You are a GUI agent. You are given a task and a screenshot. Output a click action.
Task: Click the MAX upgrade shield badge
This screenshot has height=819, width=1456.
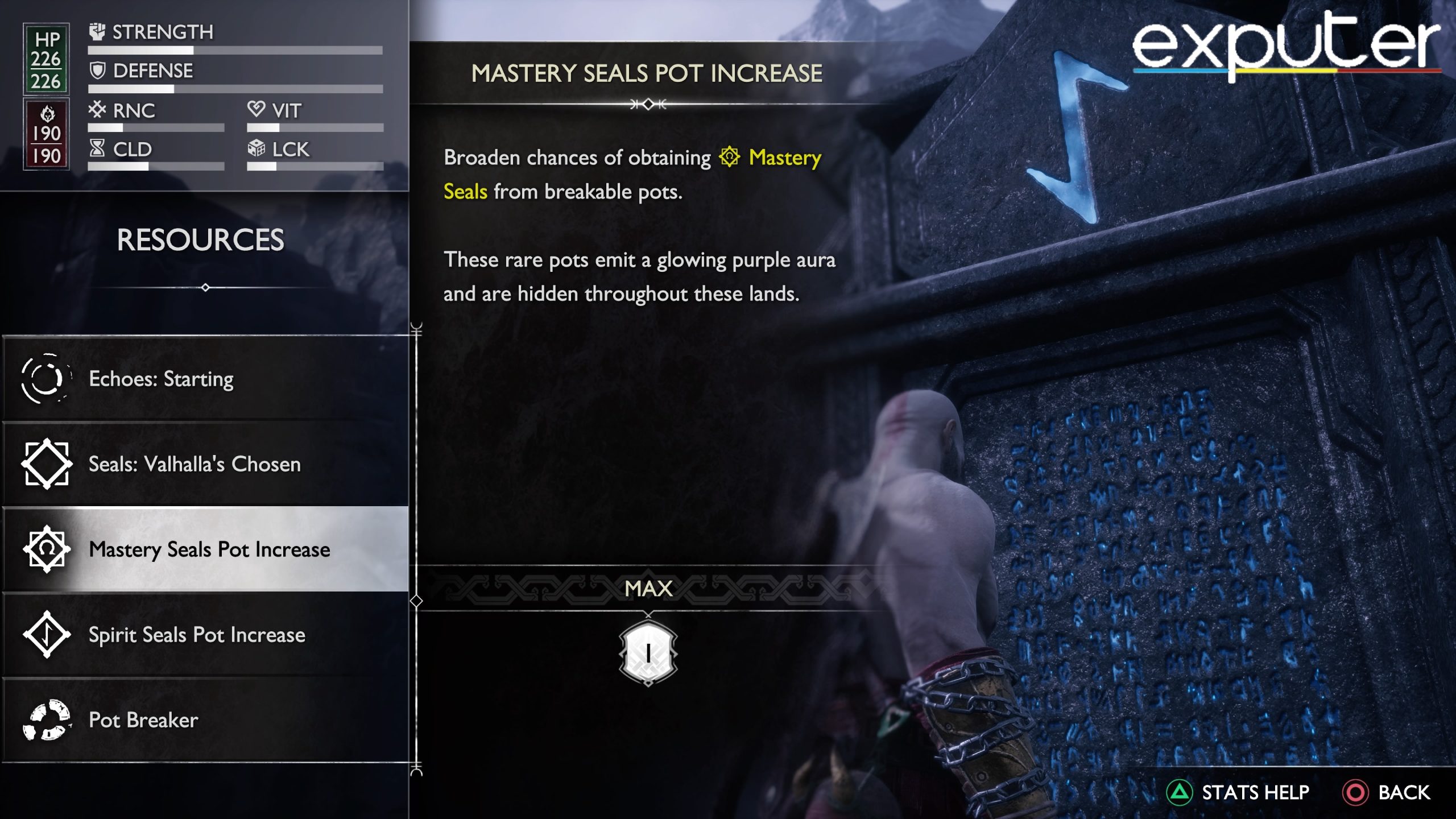click(648, 654)
